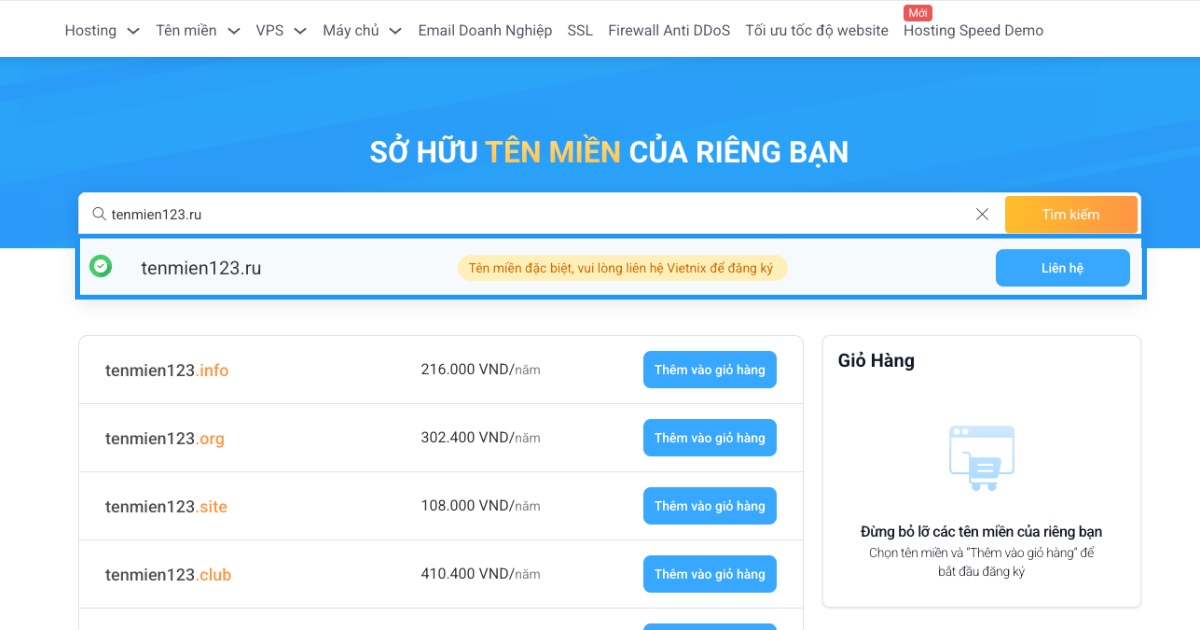
Task: Click the X icon to clear the search field
Action: click(x=982, y=213)
